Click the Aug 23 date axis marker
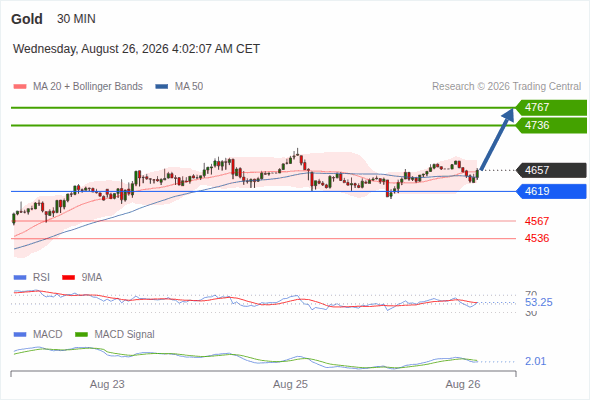 click(107, 384)
